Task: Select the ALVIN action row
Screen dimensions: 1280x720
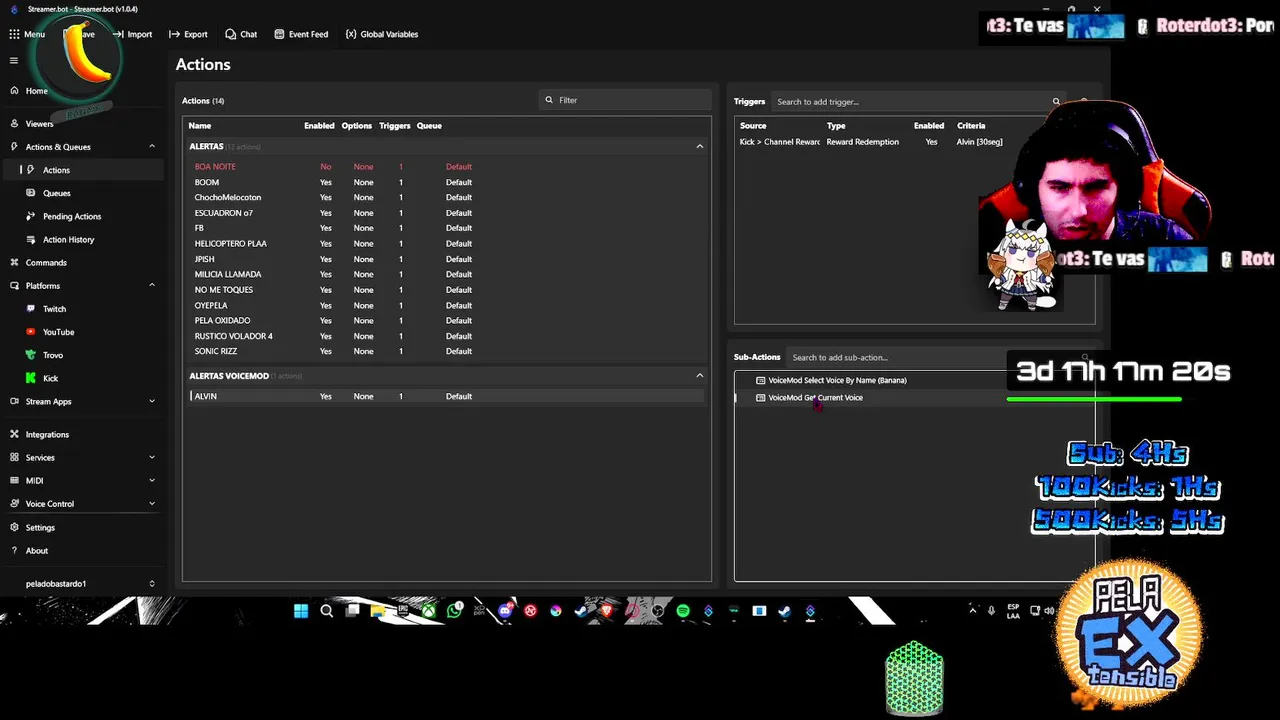Action: [447, 396]
